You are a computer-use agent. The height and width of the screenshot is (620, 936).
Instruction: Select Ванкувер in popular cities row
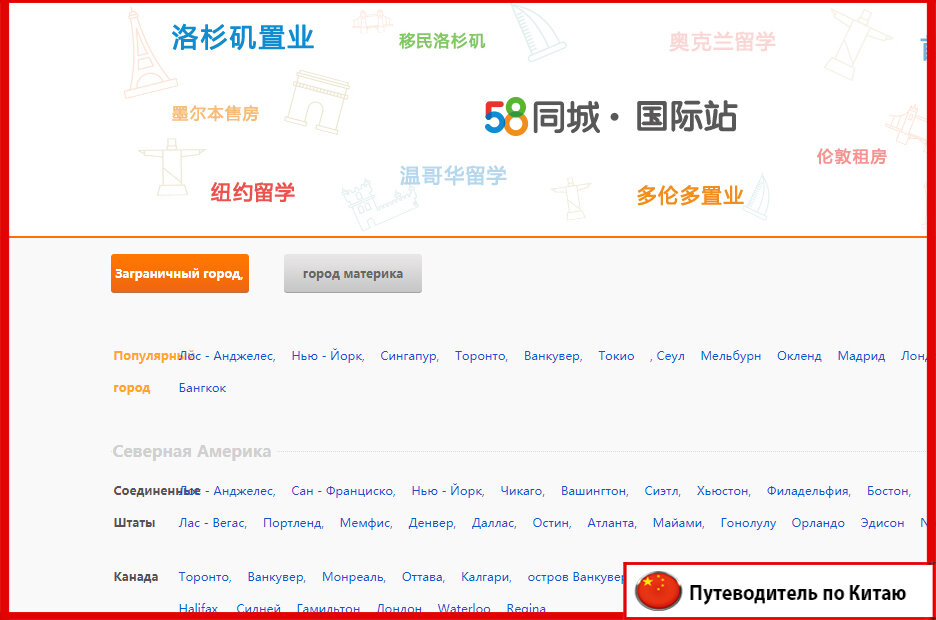tap(553, 356)
